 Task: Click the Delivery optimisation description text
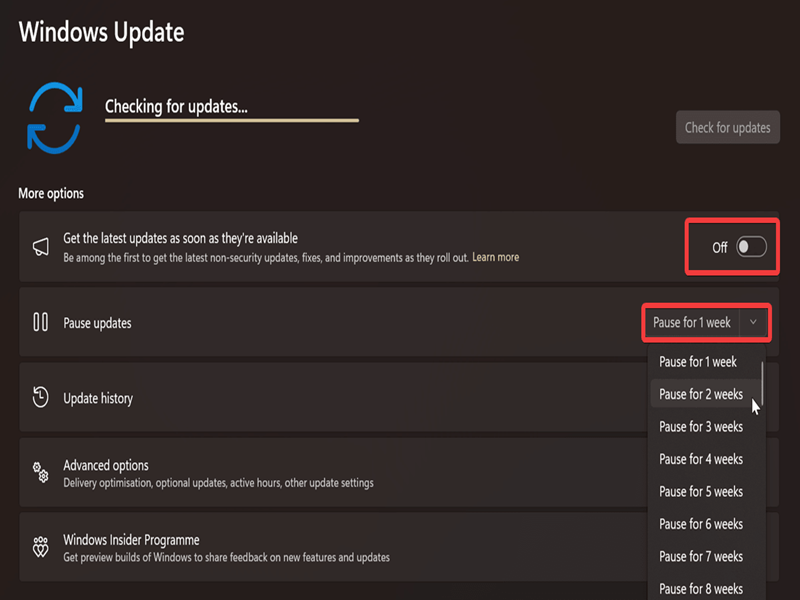point(218,483)
